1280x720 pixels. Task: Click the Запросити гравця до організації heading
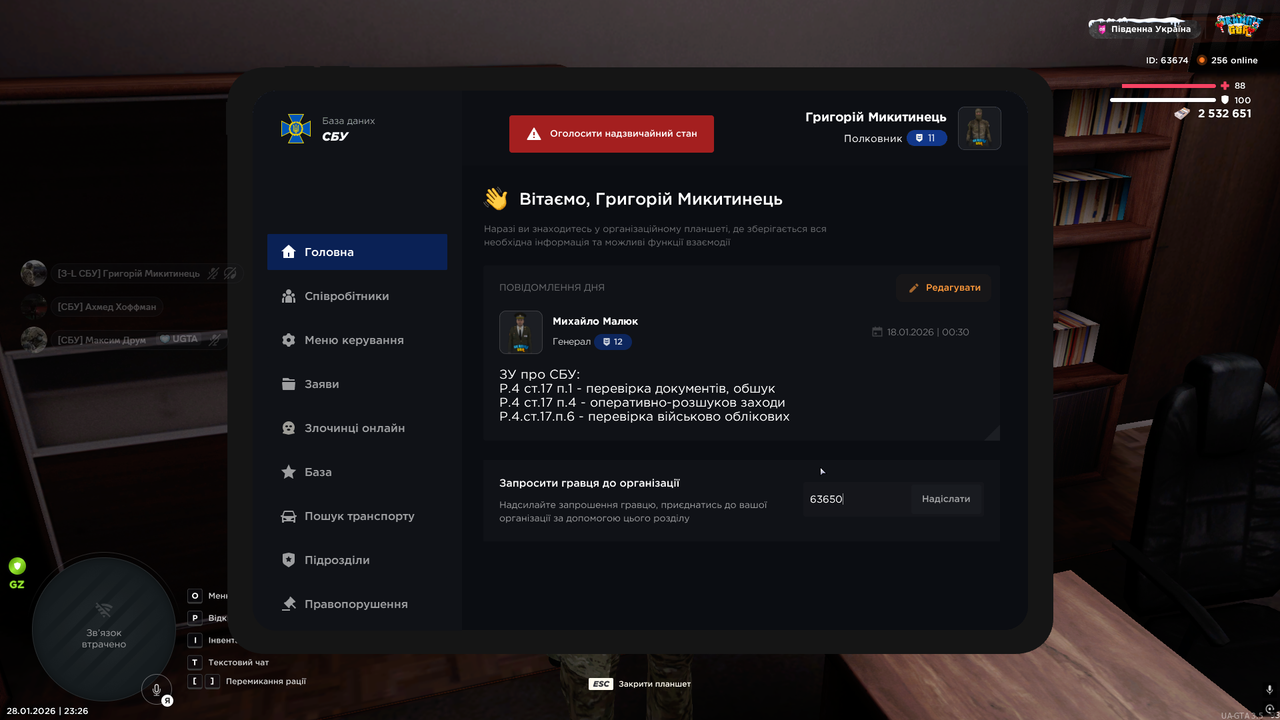(590, 483)
